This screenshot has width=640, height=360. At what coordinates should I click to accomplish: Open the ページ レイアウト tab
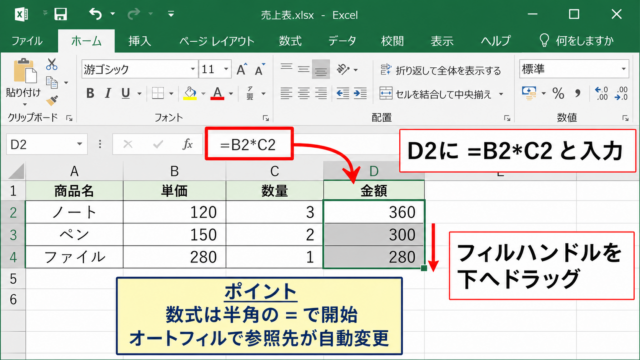(x=217, y=41)
